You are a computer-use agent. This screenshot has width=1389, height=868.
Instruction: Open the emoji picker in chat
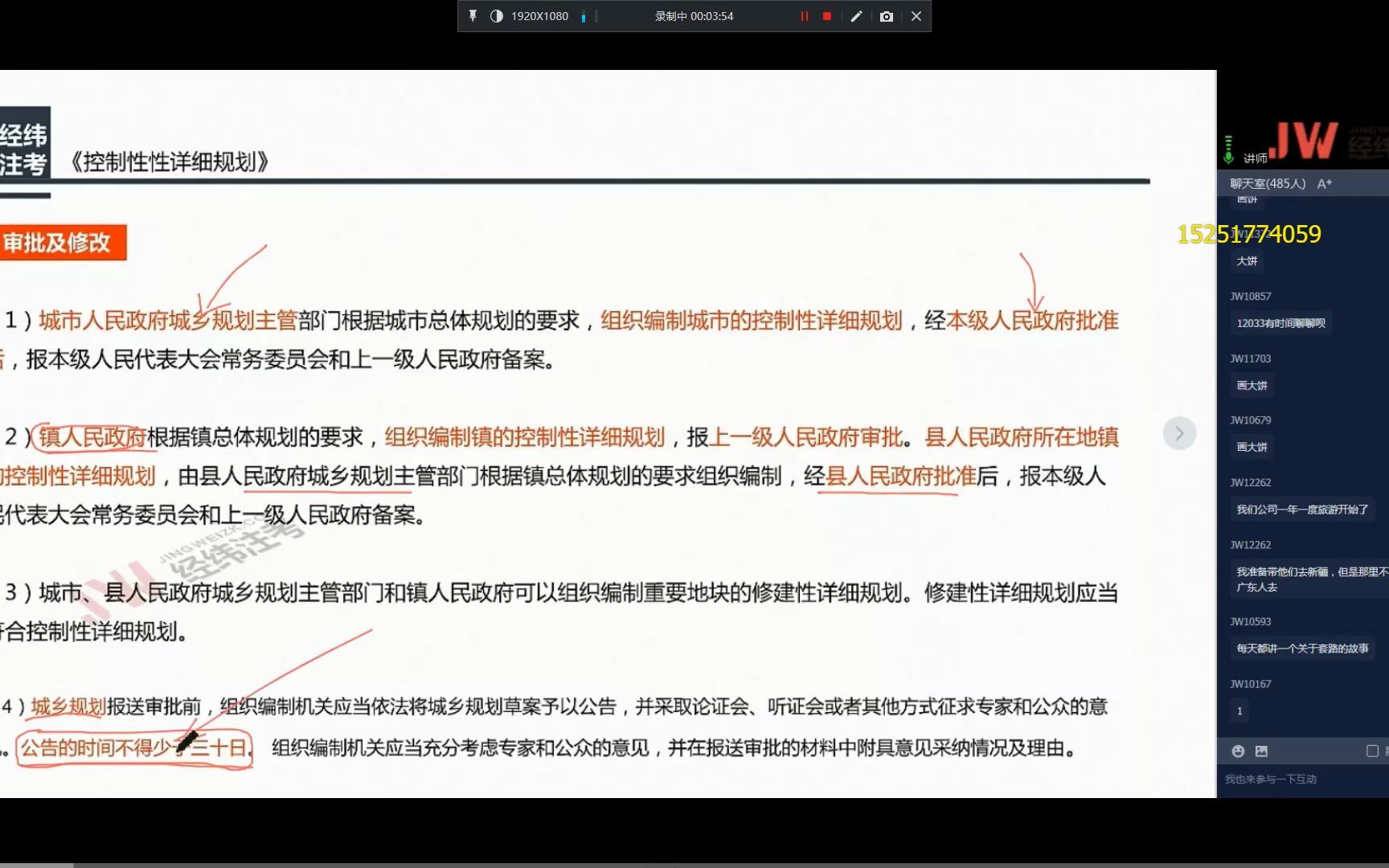1238,751
